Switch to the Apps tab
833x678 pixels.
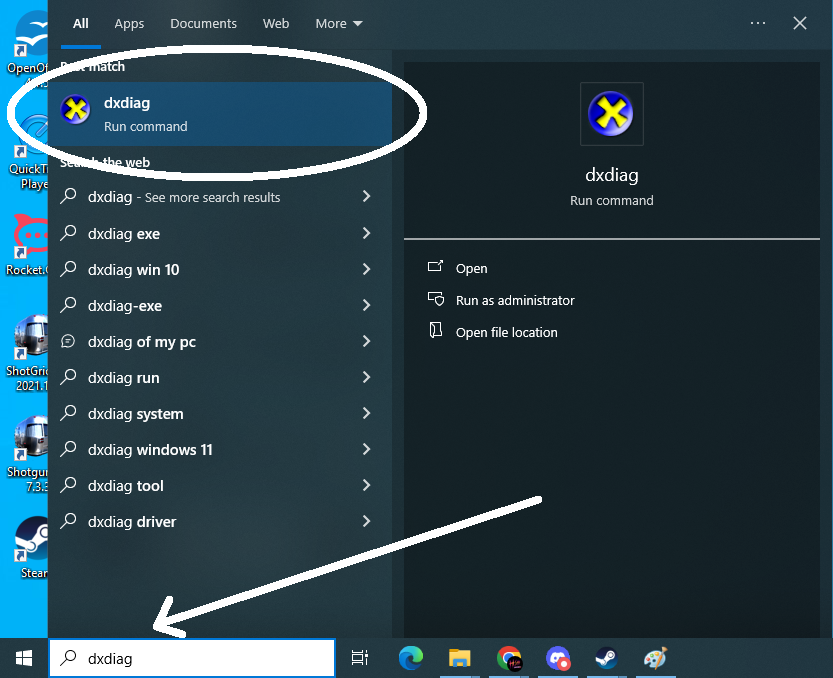pyautogui.click(x=129, y=24)
